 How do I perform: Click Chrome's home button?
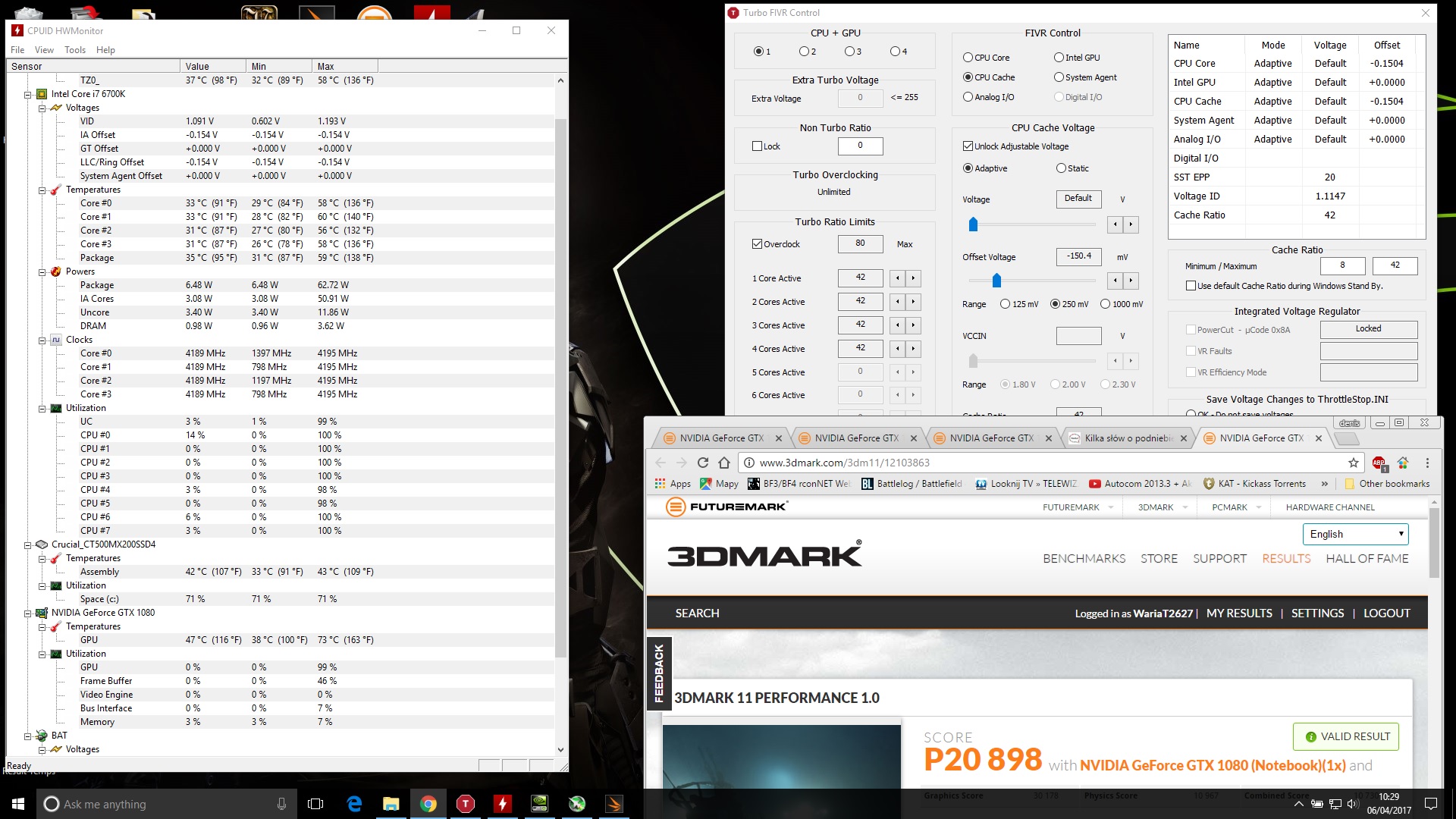pos(724,463)
